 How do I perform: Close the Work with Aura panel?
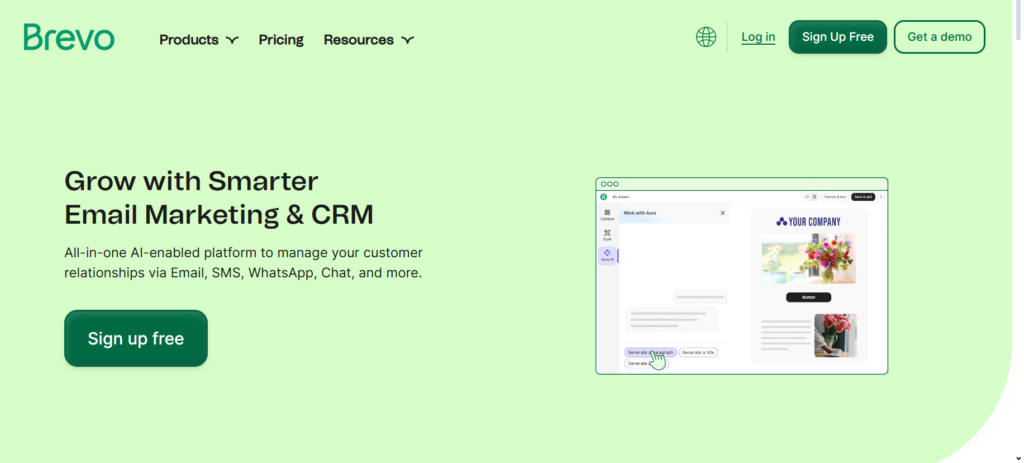(722, 213)
